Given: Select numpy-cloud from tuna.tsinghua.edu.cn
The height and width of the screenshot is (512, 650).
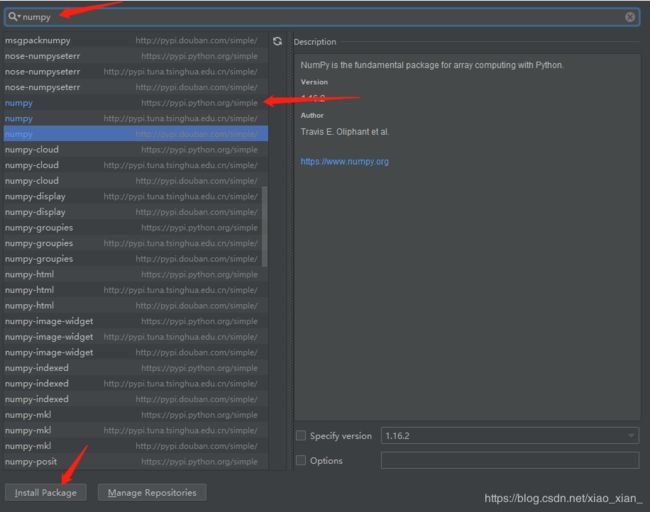Looking at the screenshot, I should (136, 165).
